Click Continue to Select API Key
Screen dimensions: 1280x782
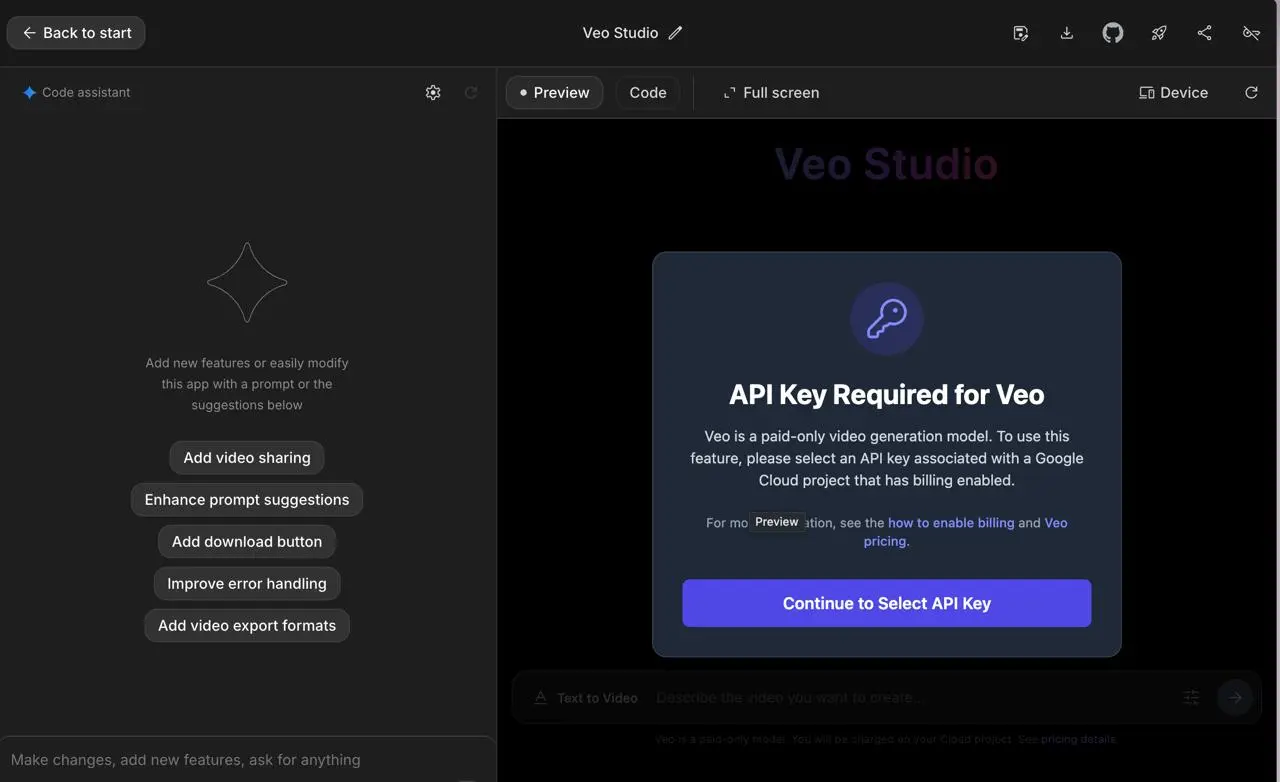click(x=886, y=603)
